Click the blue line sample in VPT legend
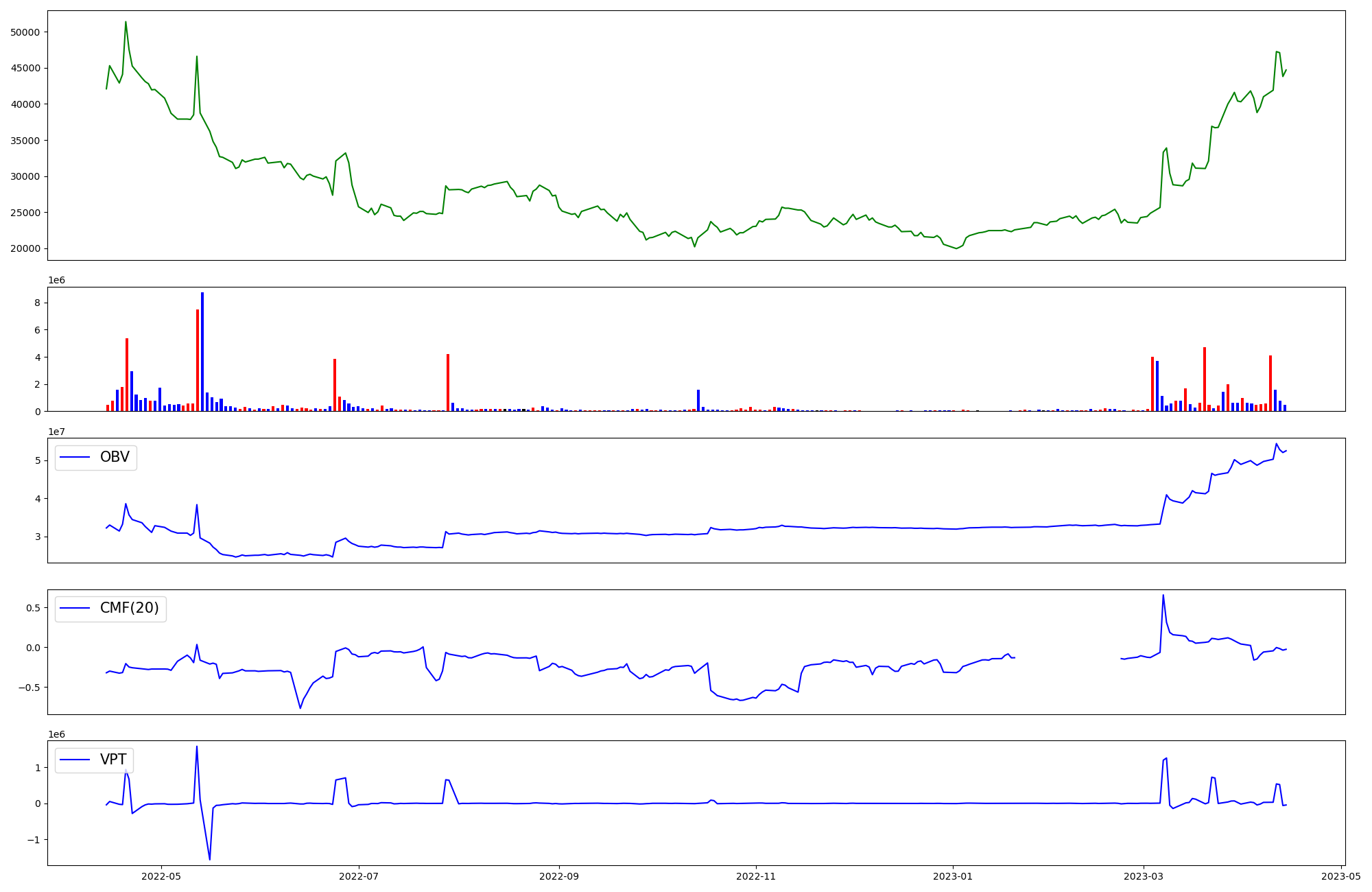 pos(75,760)
